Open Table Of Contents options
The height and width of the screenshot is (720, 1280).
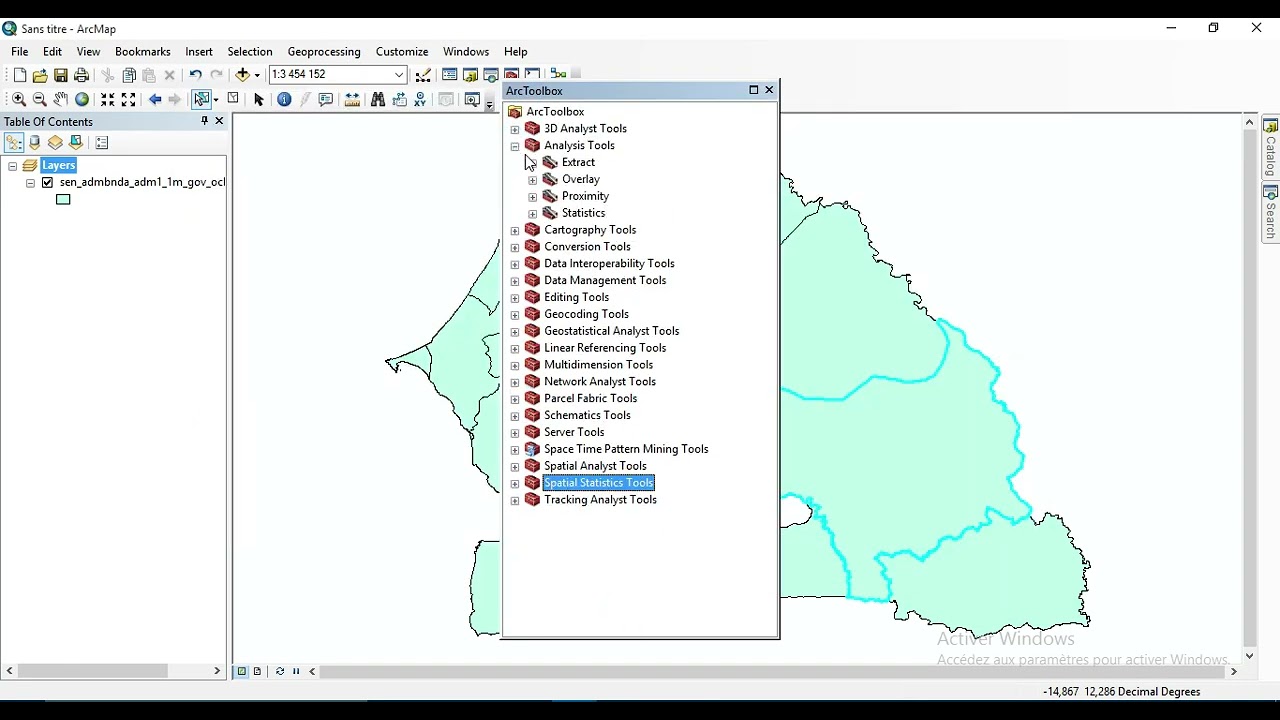[102, 143]
